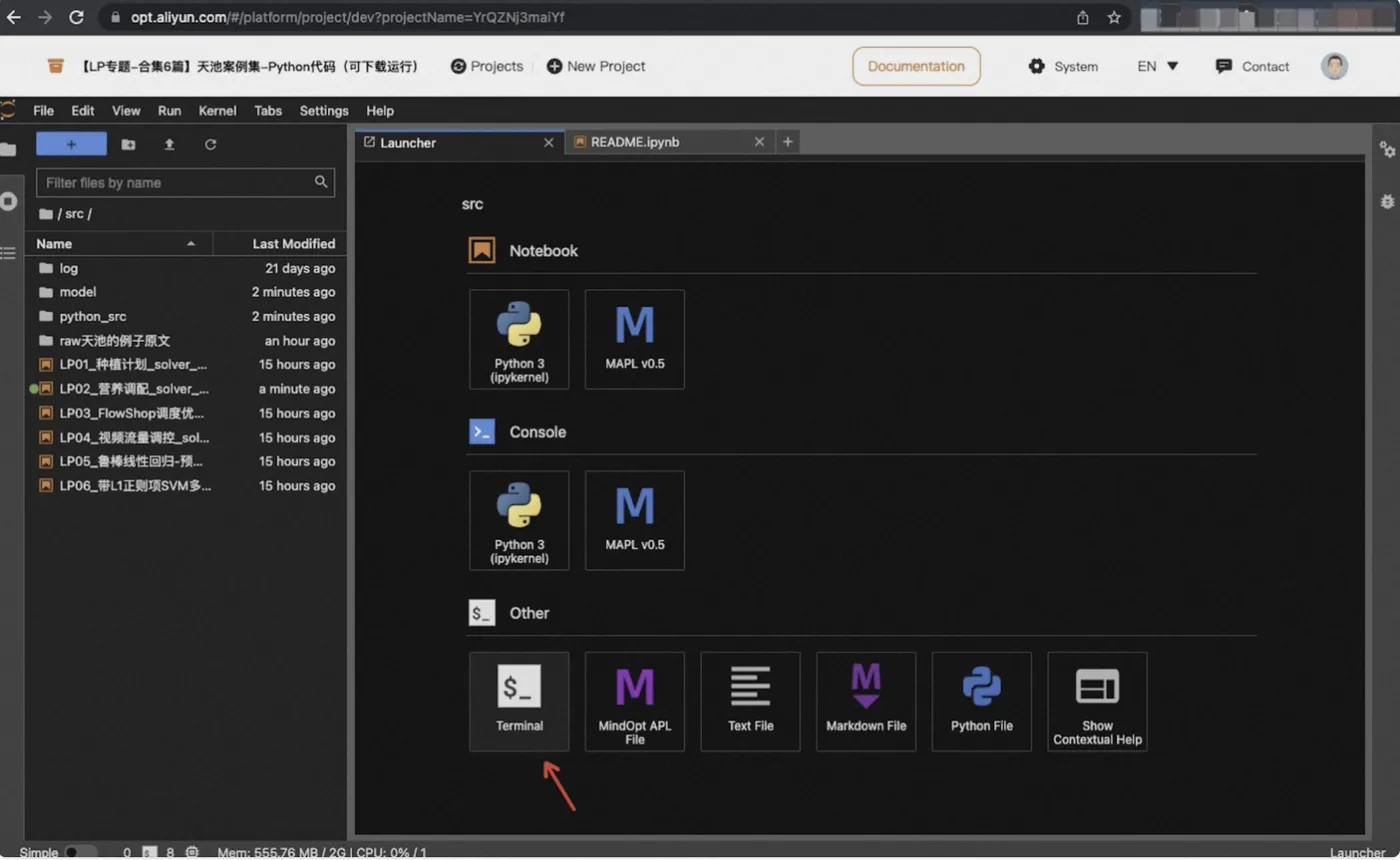Open the Projects link

(x=487, y=66)
